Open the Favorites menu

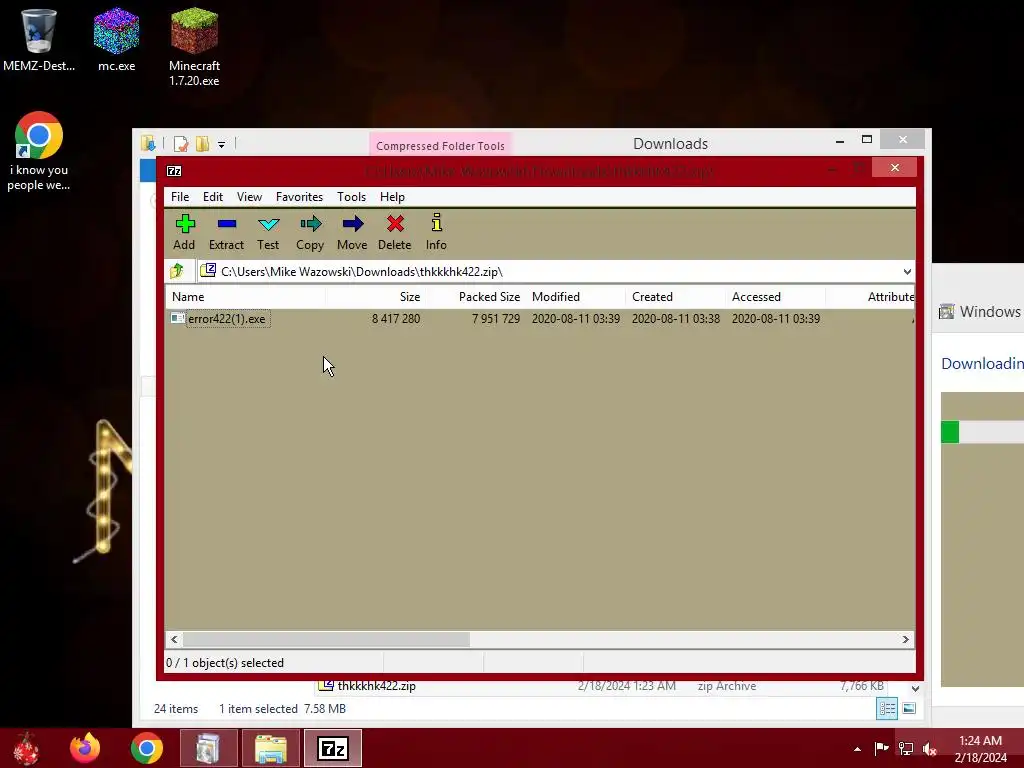299,197
